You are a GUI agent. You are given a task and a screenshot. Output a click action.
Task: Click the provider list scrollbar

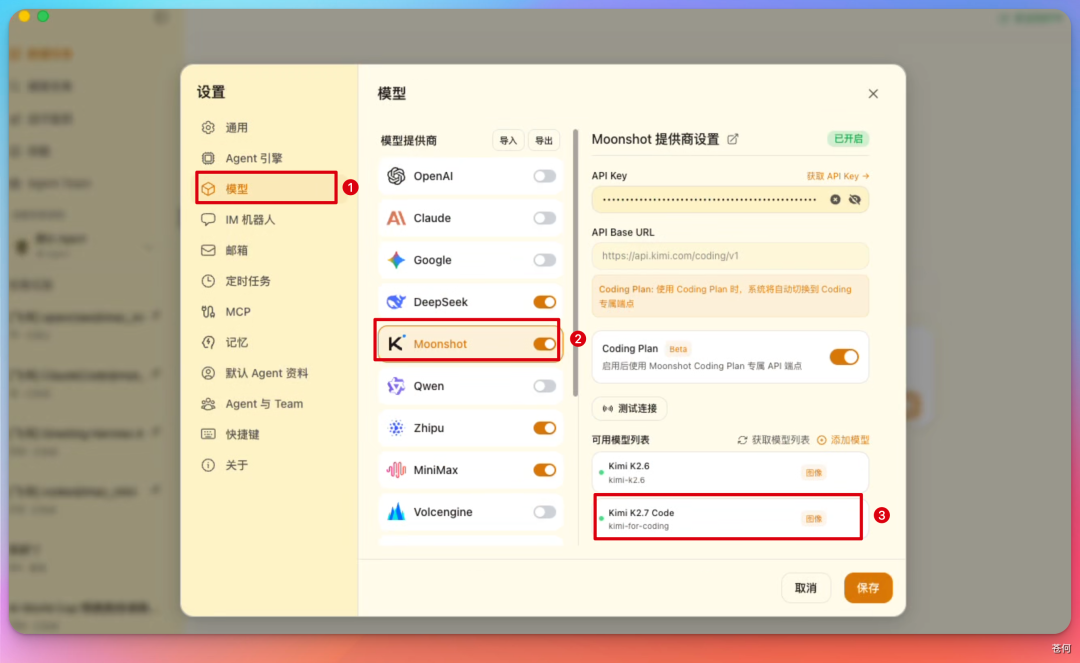pos(575,264)
